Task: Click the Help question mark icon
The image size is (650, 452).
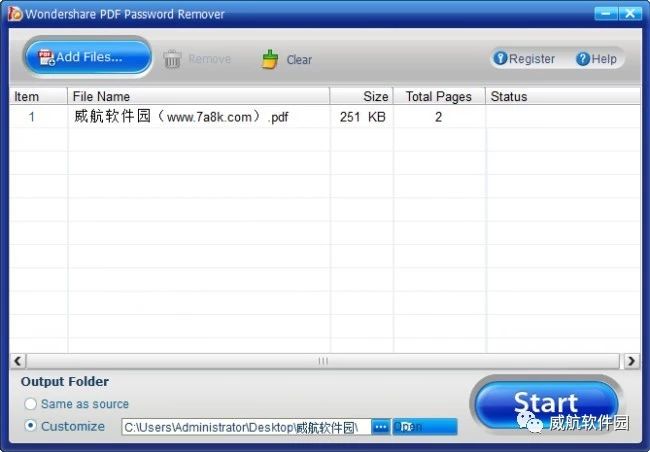Action: (583, 58)
